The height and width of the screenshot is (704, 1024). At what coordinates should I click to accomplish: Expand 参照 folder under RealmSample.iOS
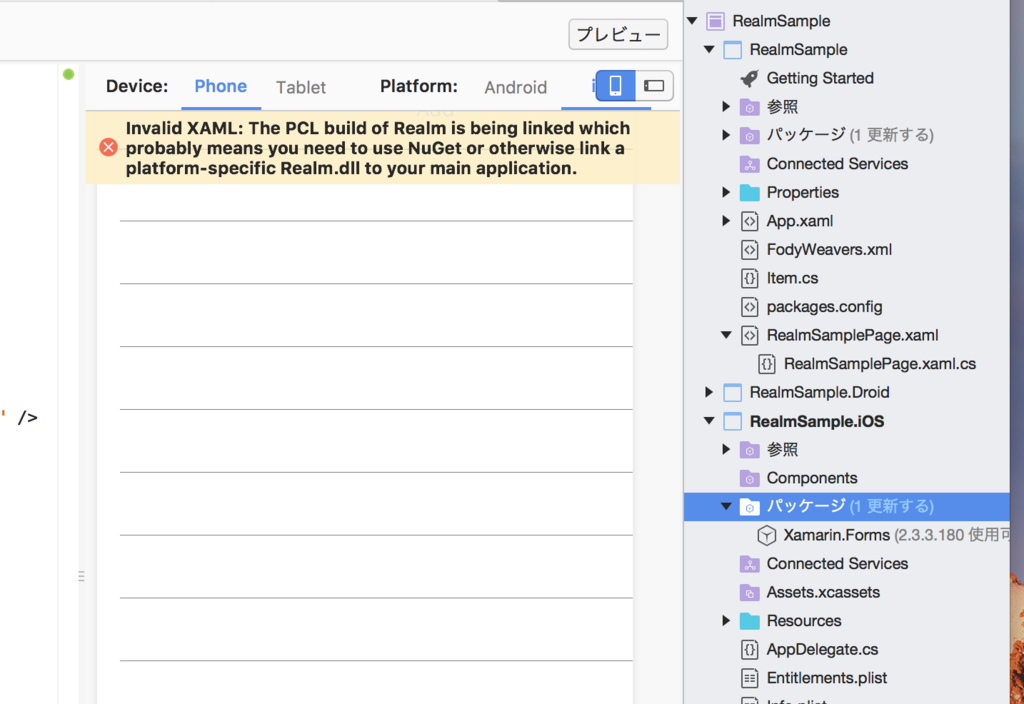726,449
